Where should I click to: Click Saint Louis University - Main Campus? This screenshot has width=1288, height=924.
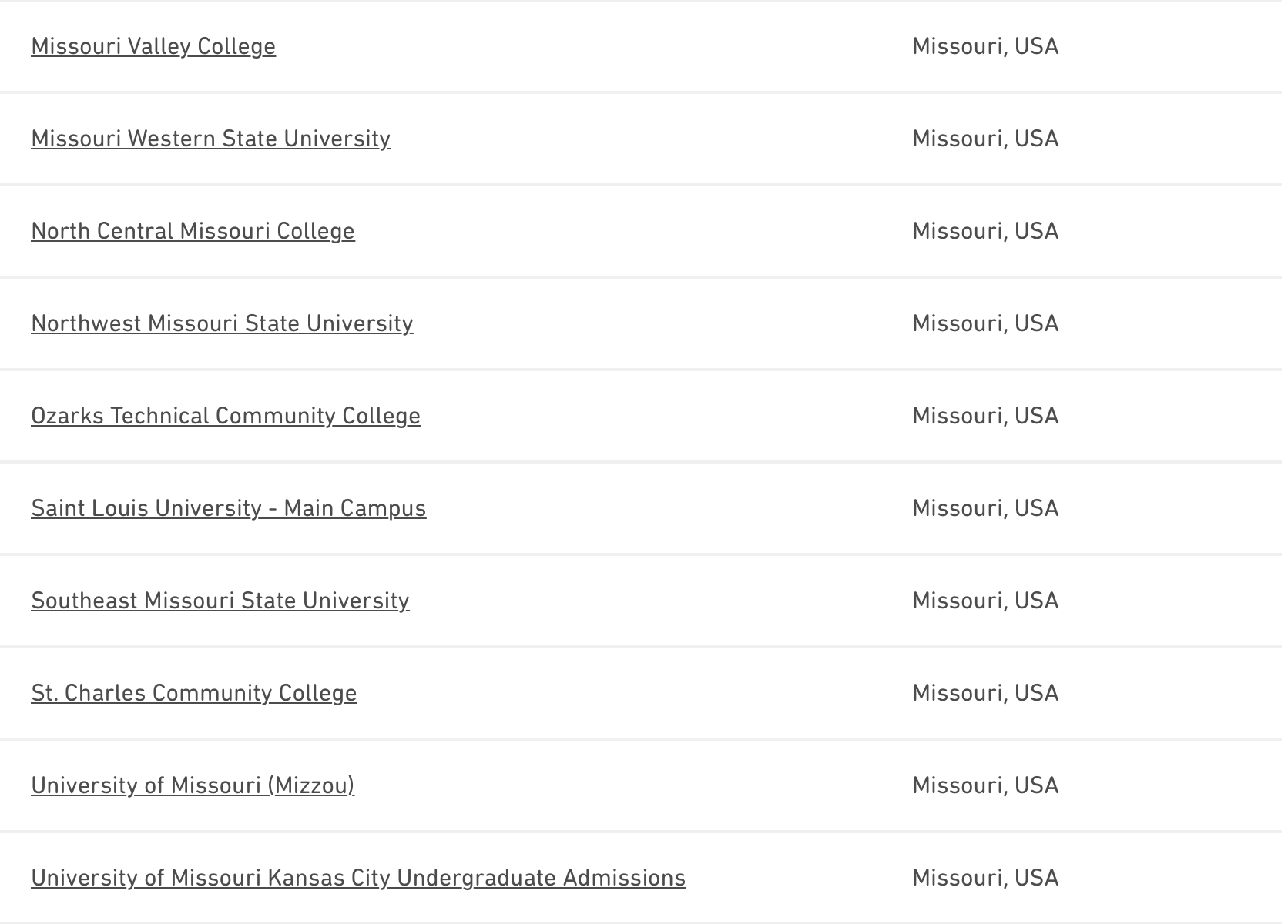click(228, 508)
